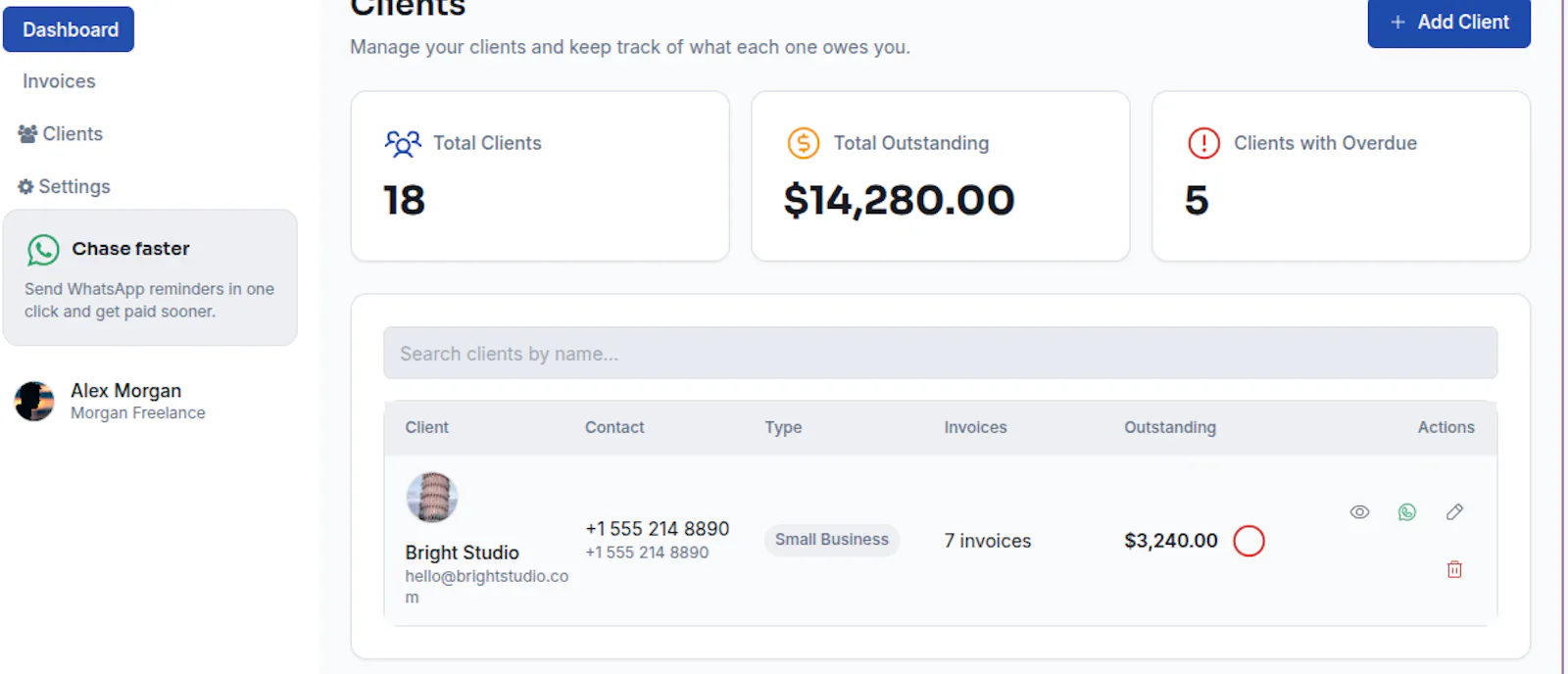1568x674 pixels.
Task: Select Morgan Freelance company label
Action: tap(138, 413)
